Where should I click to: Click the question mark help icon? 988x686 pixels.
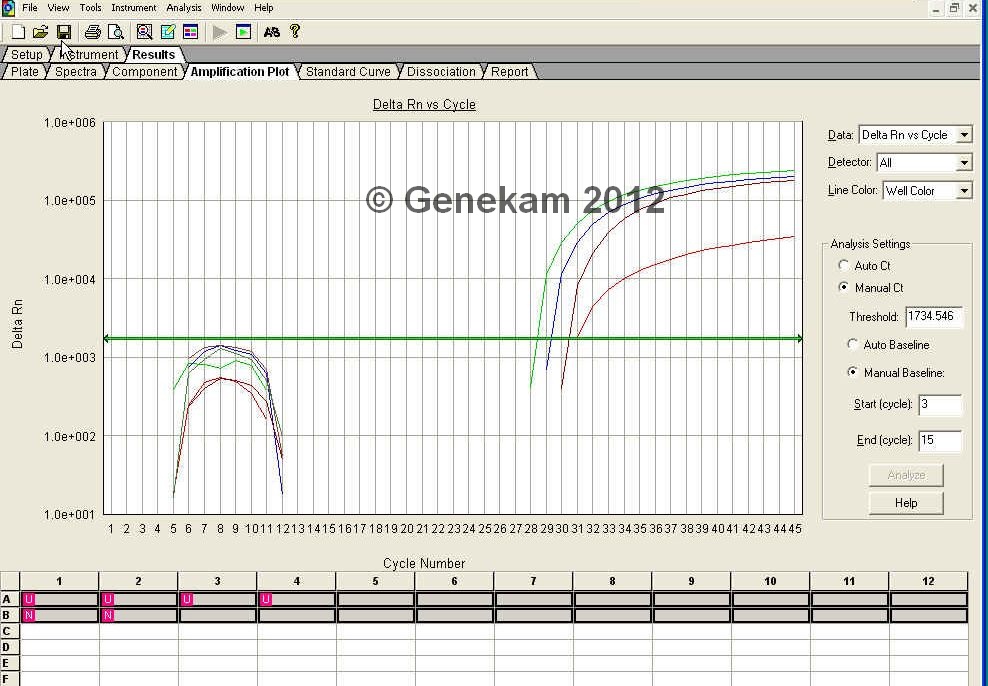tap(295, 31)
